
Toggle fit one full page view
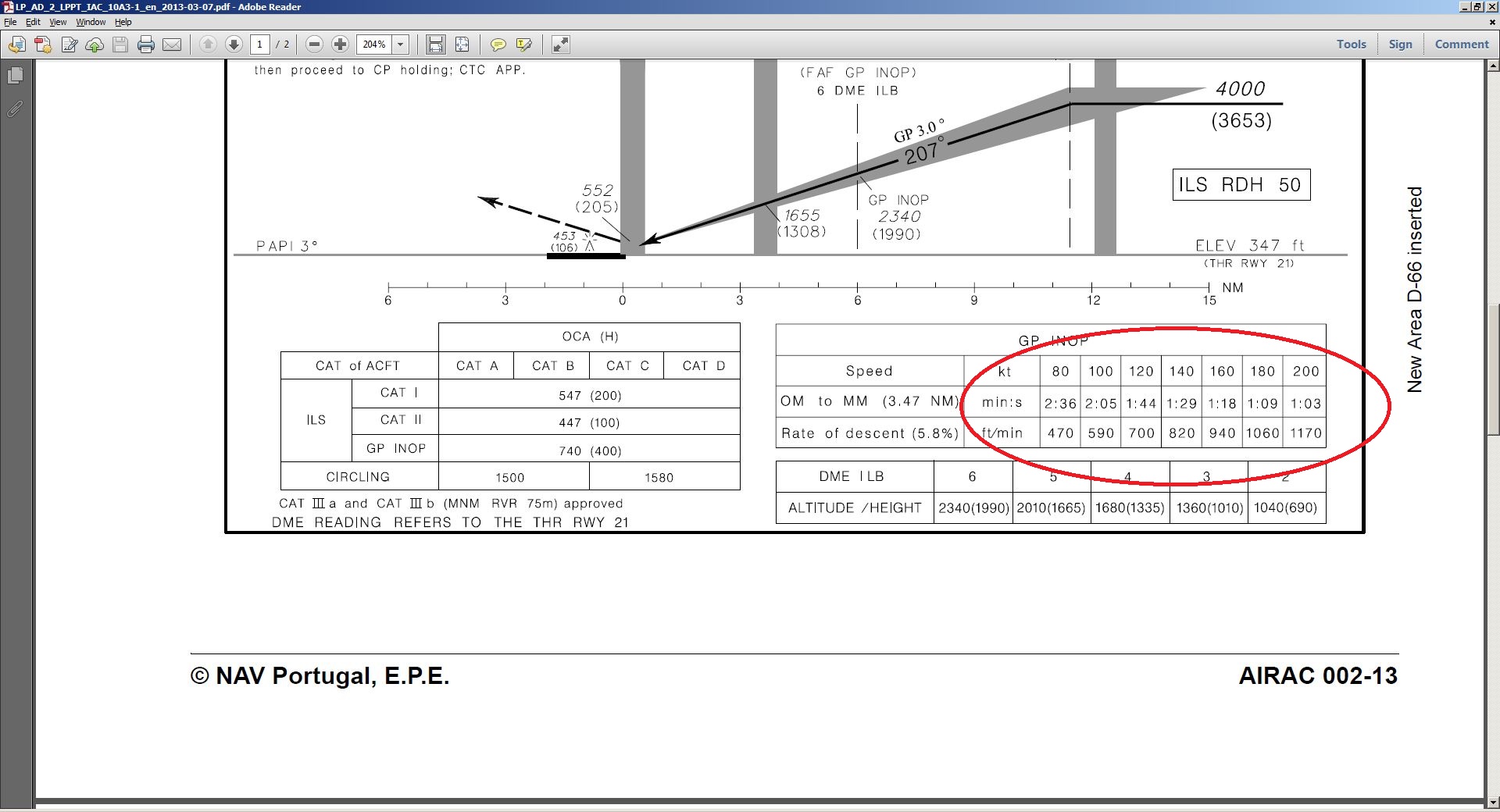point(462,45)
